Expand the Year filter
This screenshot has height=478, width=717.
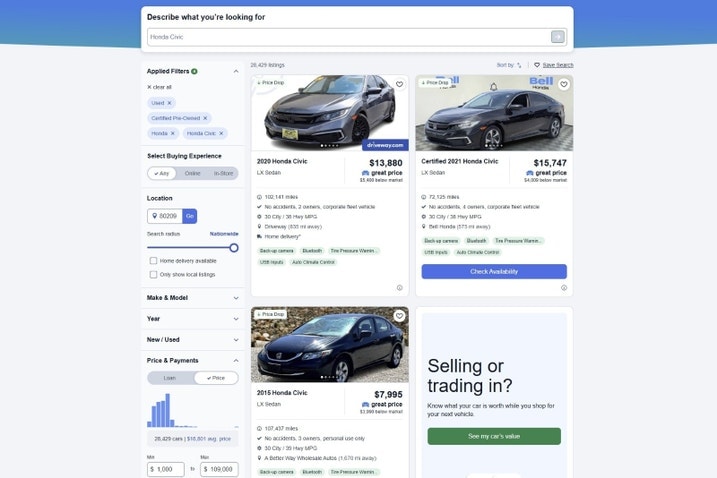pos(236,319)
